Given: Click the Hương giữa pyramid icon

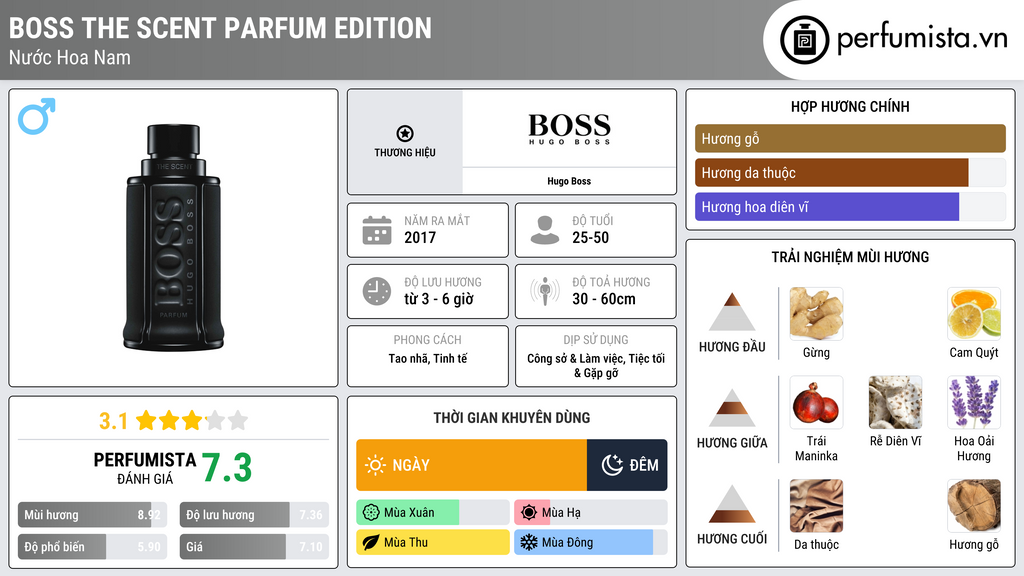Looking at the screenshot, I should coord(732,408).
